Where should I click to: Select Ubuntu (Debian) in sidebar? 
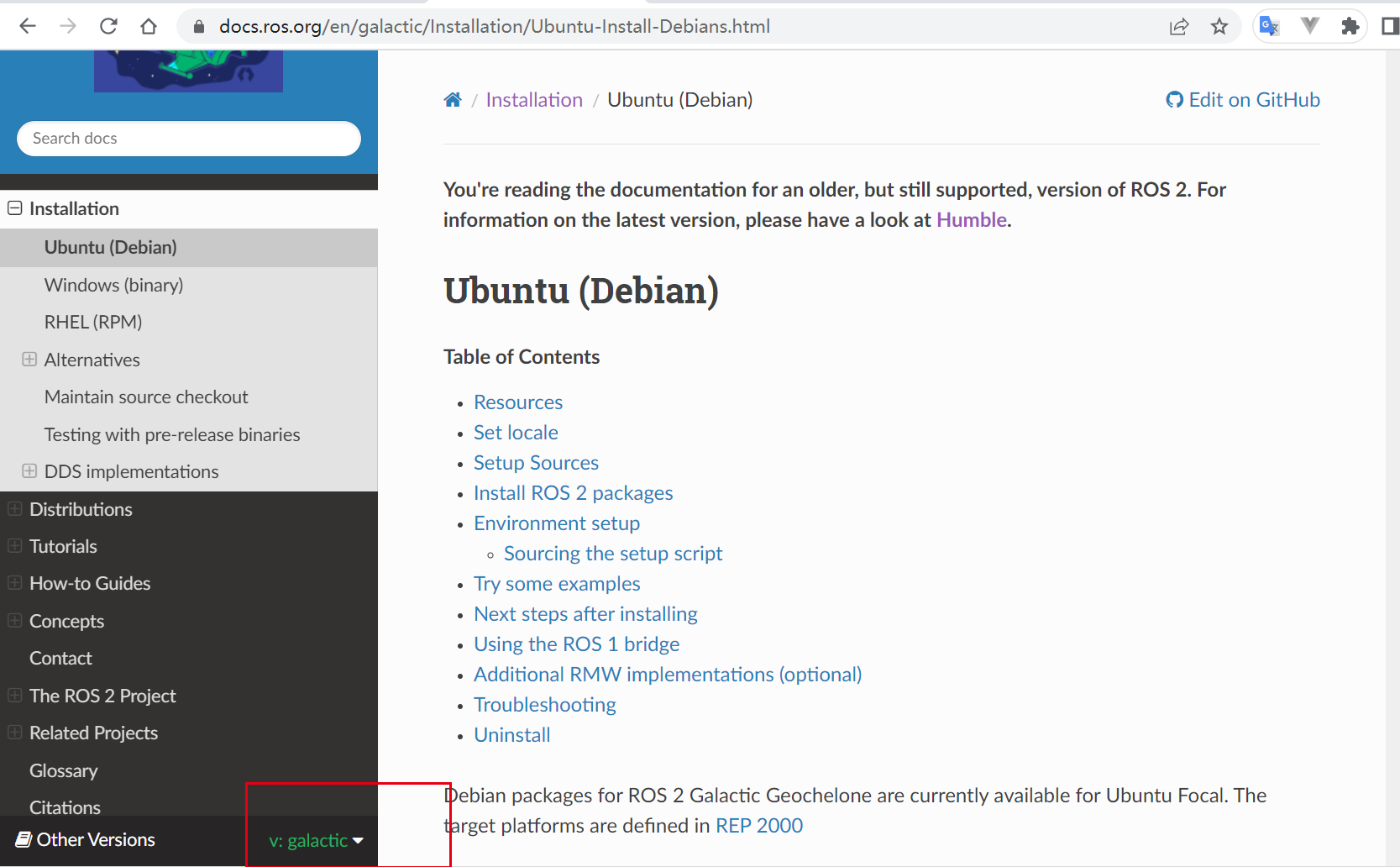pos(189,247)
